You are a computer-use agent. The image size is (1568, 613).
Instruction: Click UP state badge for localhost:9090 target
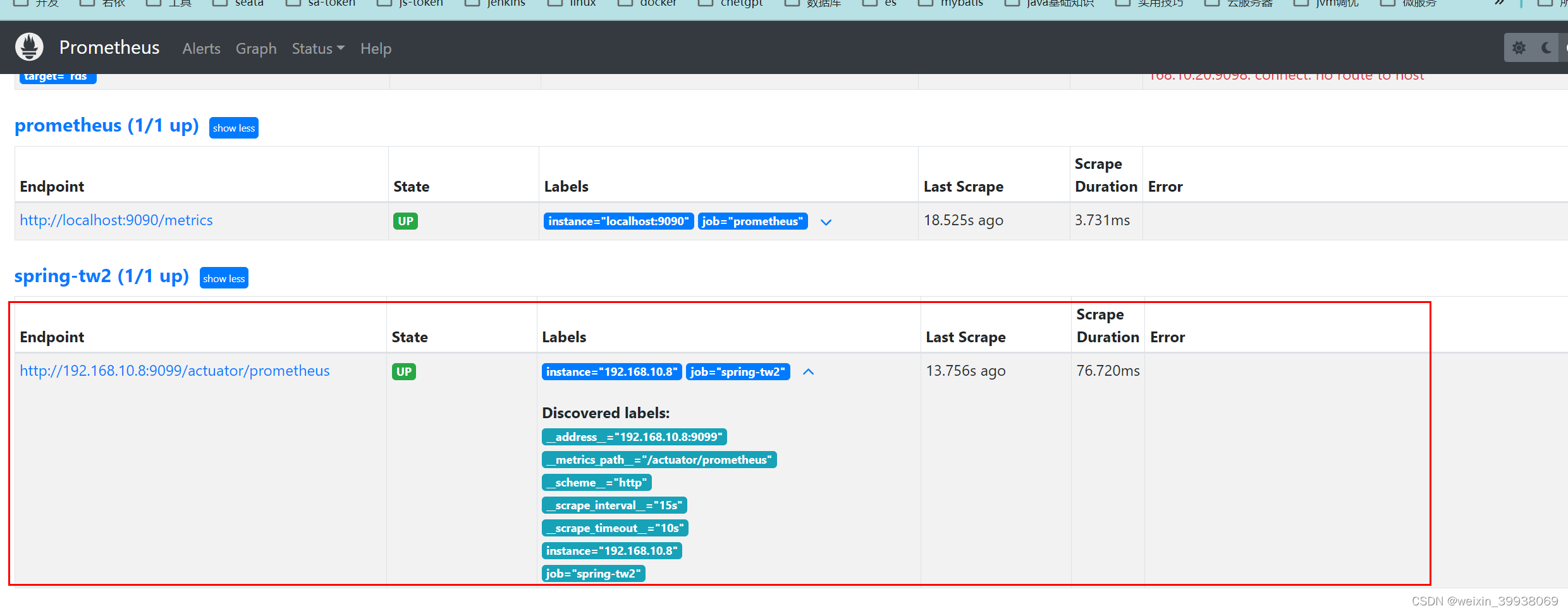pos(405,221)
